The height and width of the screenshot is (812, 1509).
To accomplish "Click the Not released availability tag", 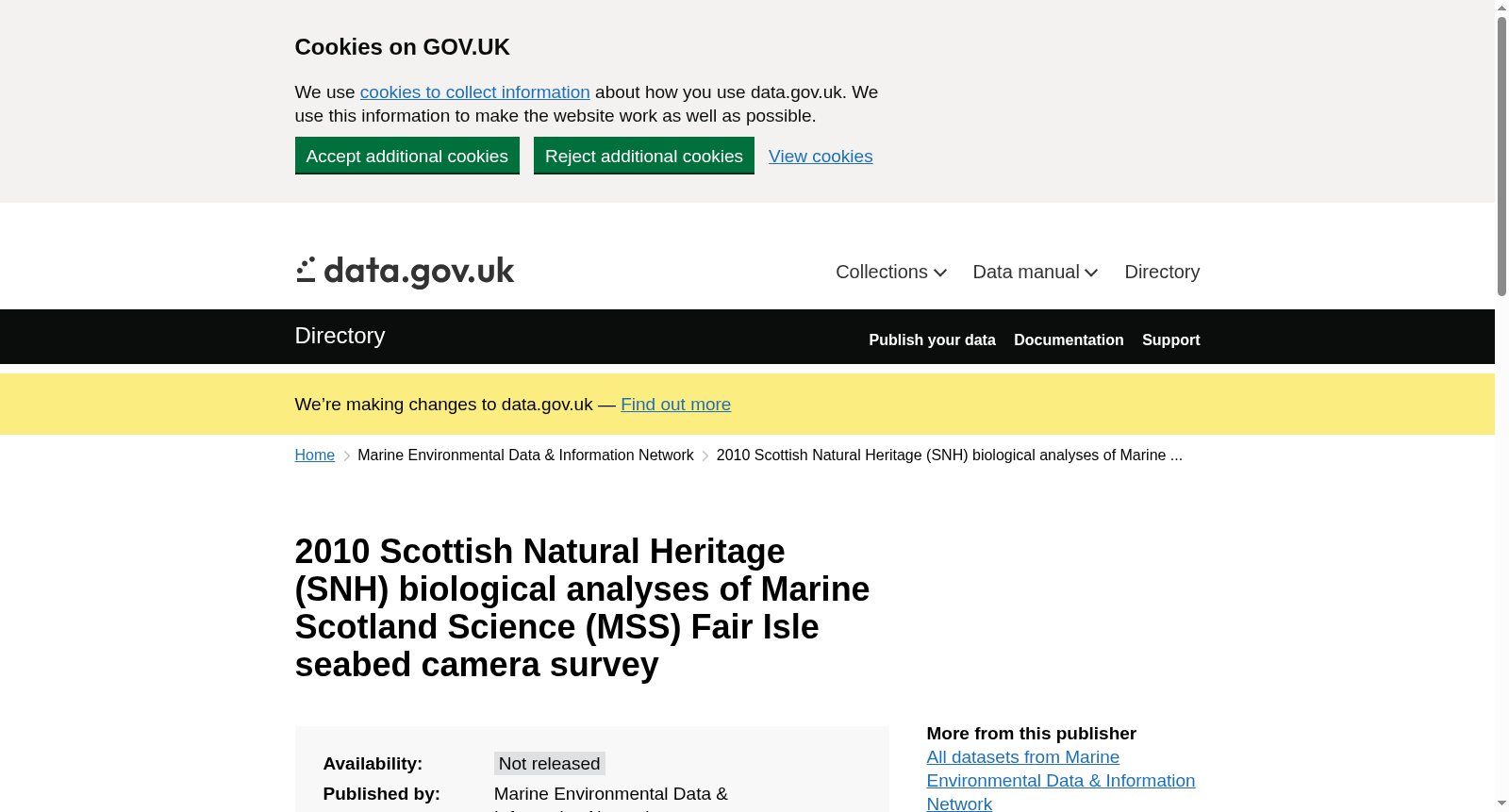I will [x=549, y=764].
